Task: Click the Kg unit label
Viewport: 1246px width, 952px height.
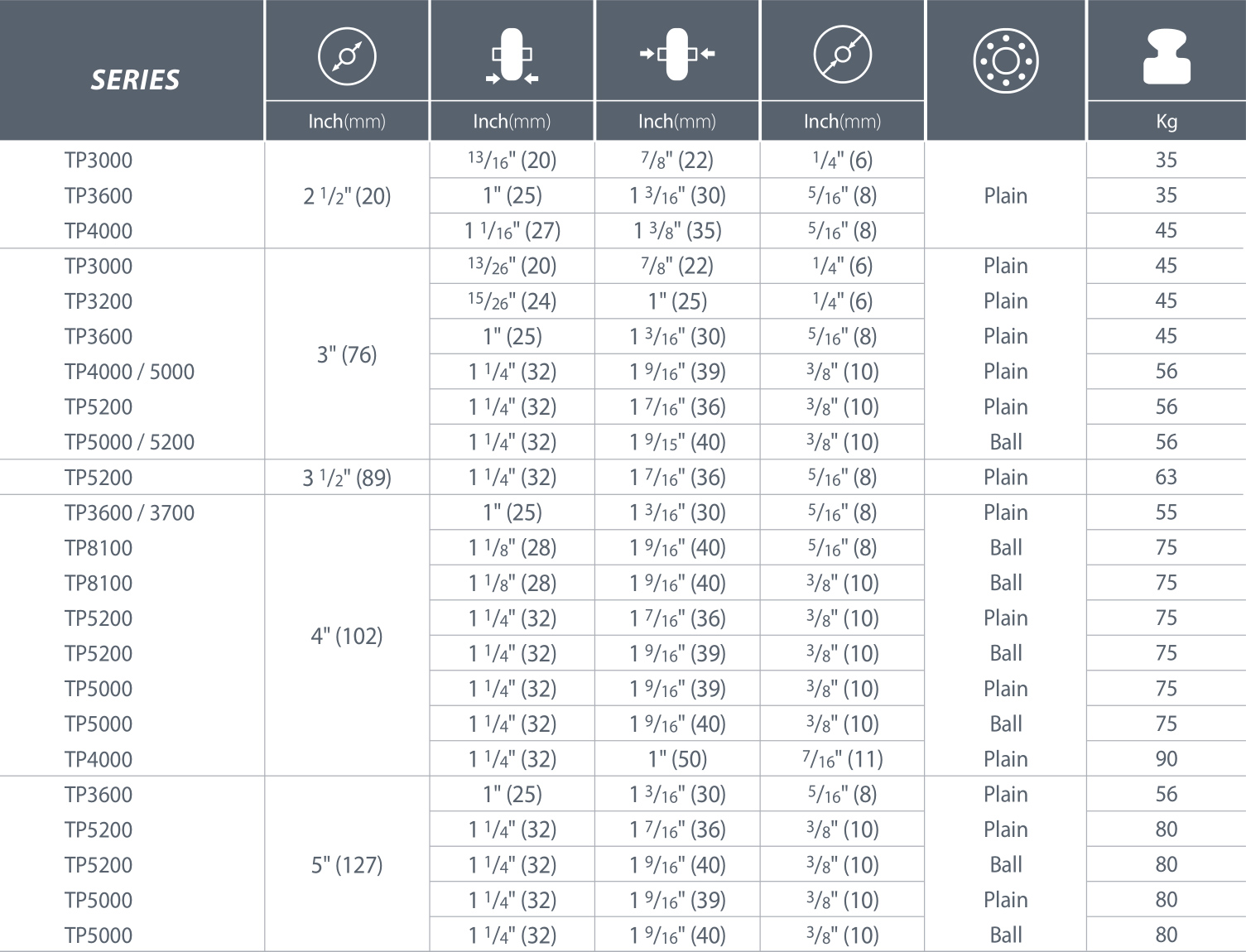Action: (x=1166, y=122)
